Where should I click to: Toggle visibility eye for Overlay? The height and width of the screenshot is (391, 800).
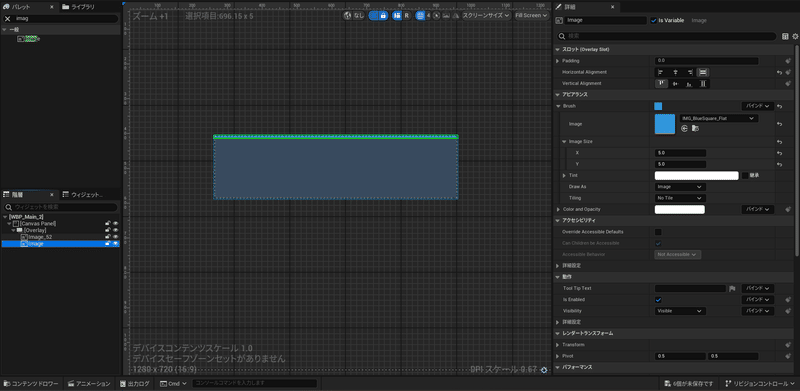115,230
